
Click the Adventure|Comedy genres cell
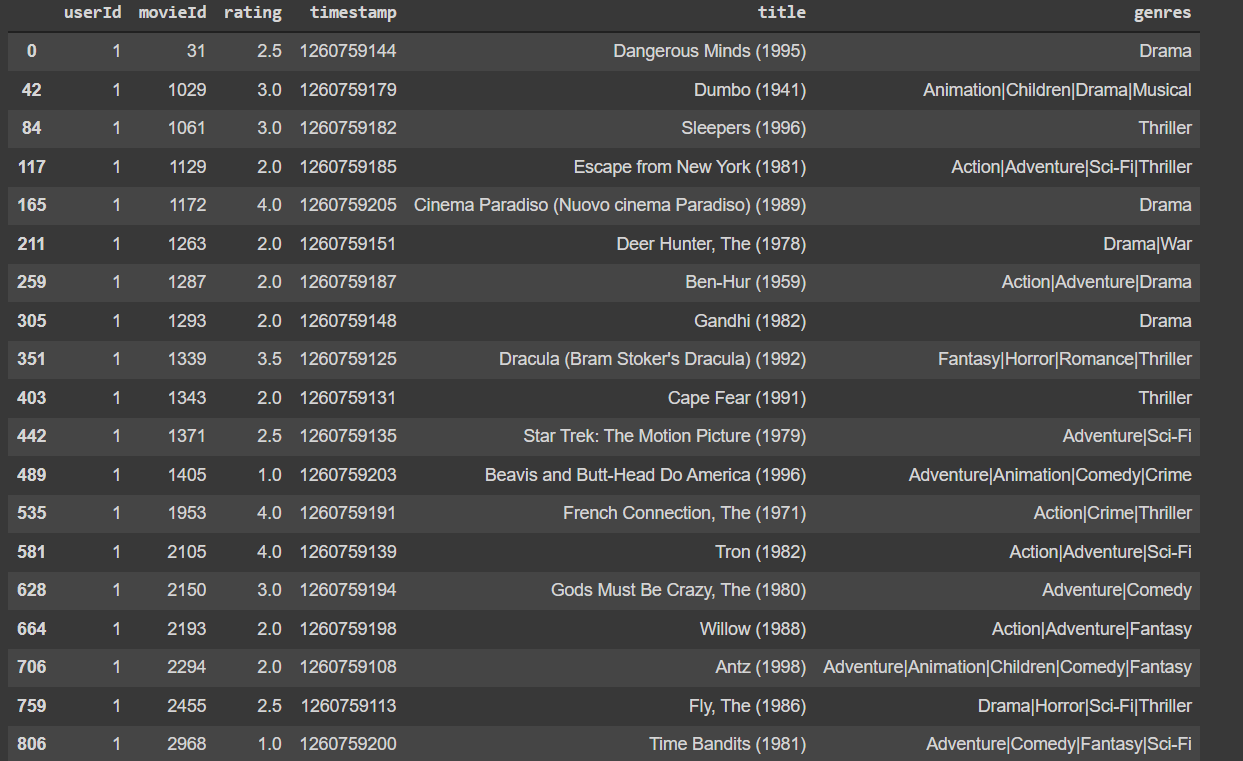pos(1117,590)
